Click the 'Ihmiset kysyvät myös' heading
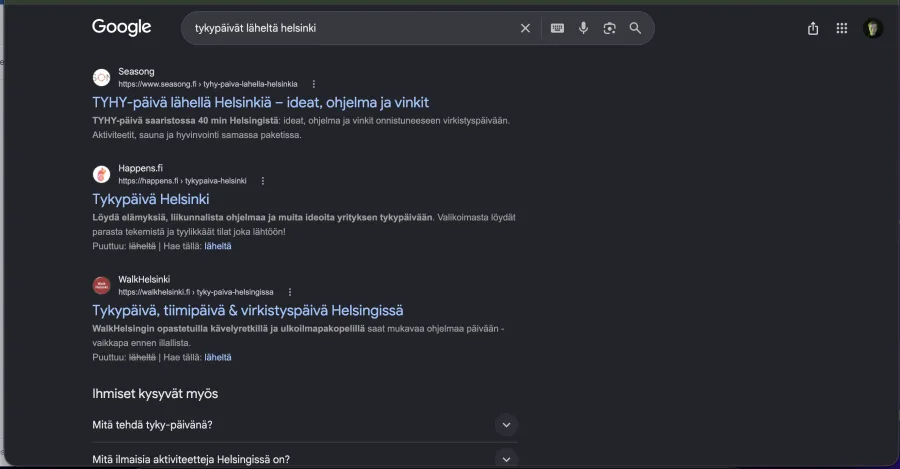The image size is (900, 469). [155, 394]
